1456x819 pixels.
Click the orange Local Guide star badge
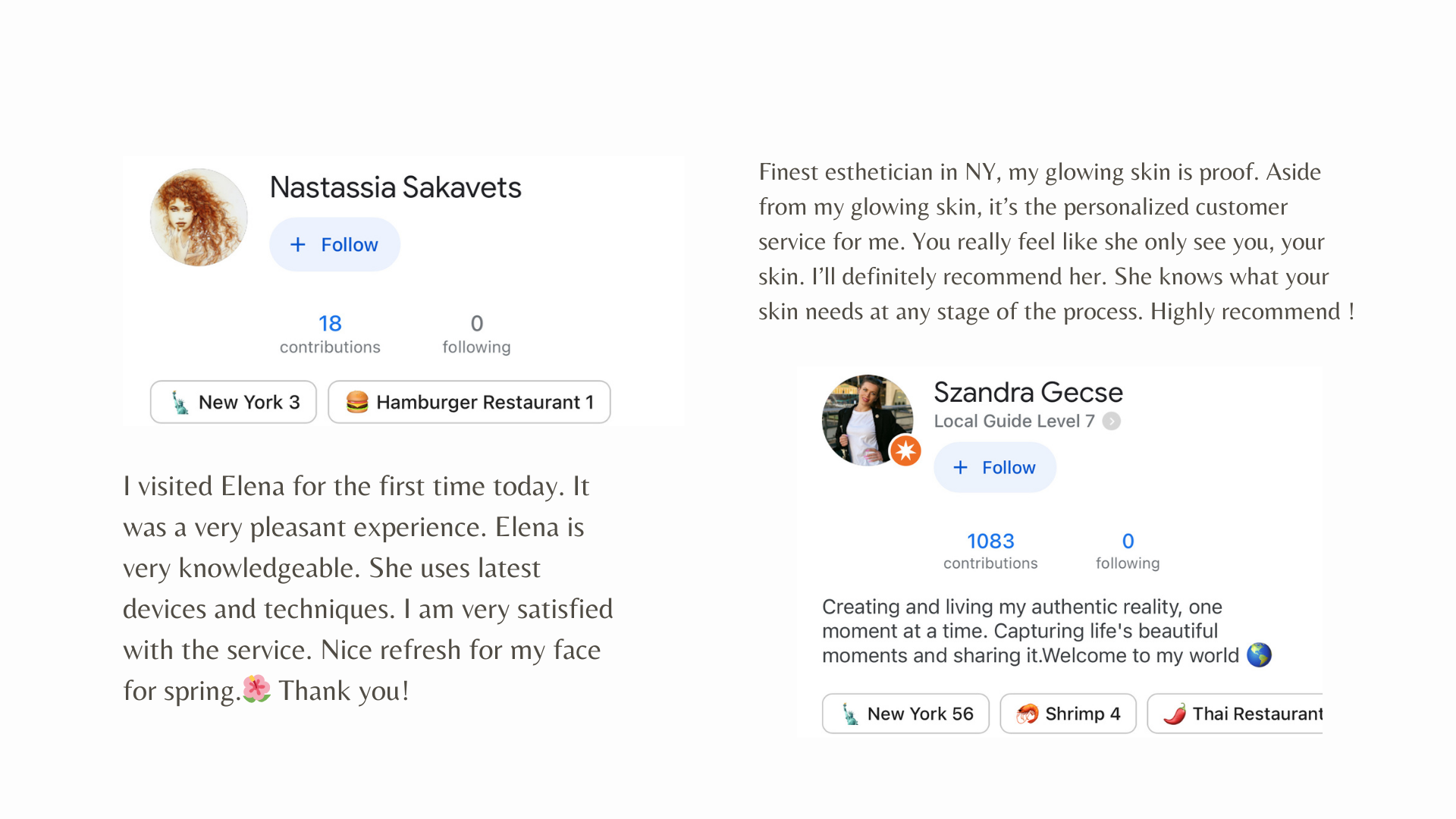point(905,450)
